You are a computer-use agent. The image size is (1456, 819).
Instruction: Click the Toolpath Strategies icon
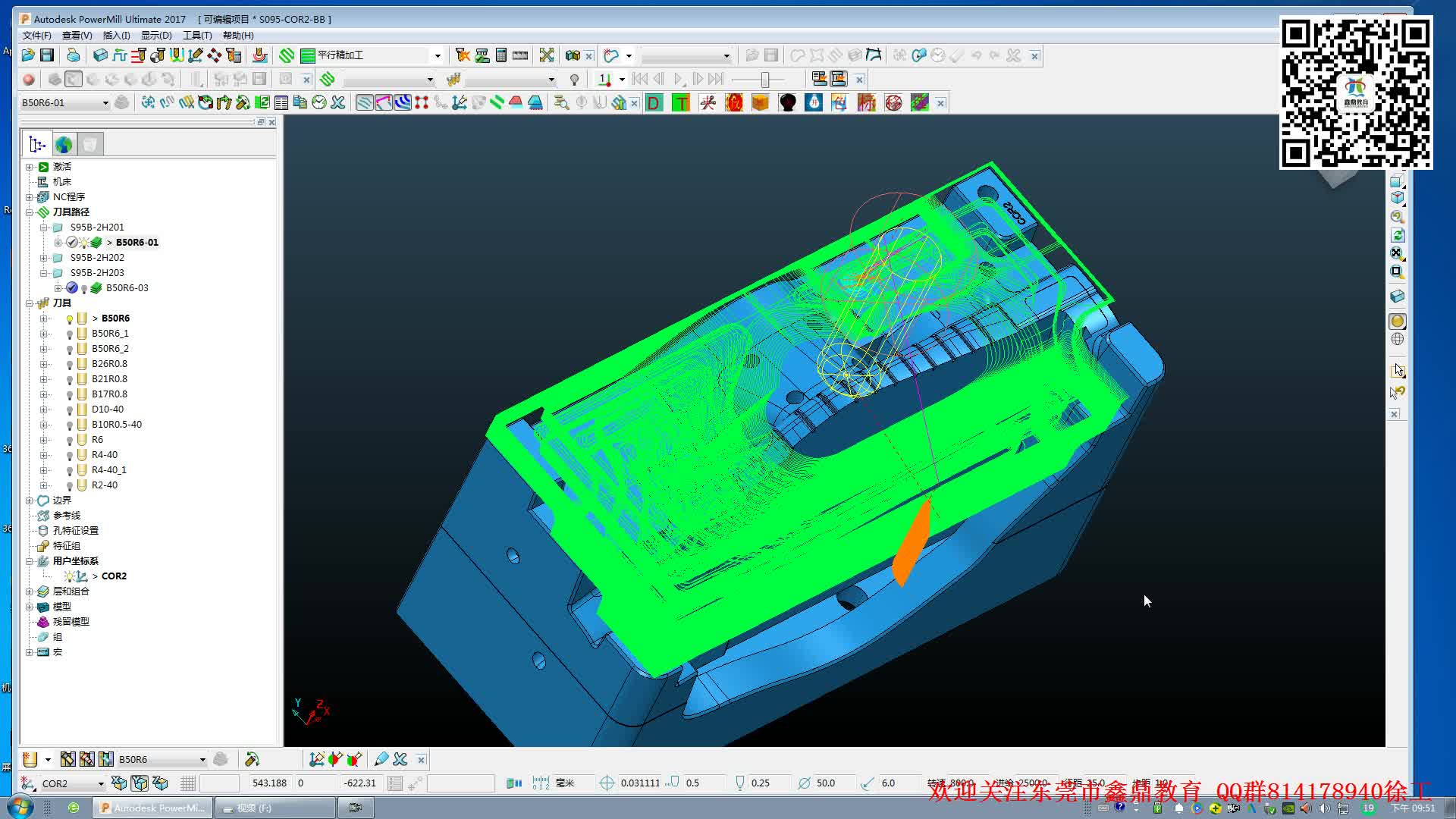click(287, 55)
